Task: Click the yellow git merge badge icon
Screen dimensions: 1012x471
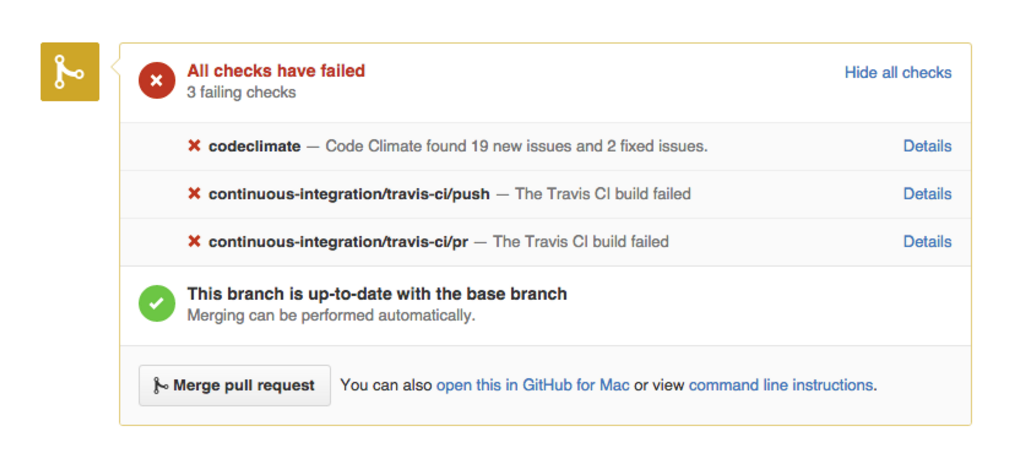Action: (70, 72)
